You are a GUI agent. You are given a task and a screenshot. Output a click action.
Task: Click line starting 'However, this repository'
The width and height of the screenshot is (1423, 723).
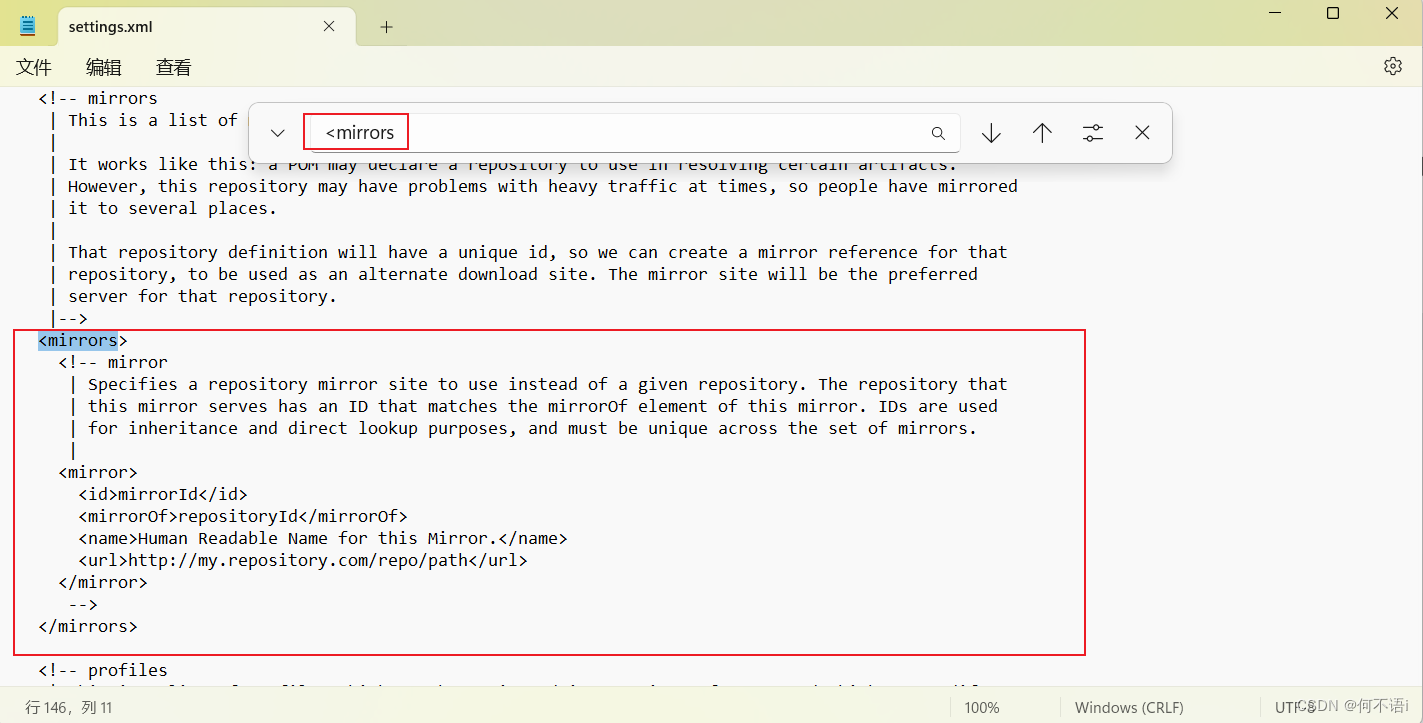pyautogui.click(x=543, y=186)
